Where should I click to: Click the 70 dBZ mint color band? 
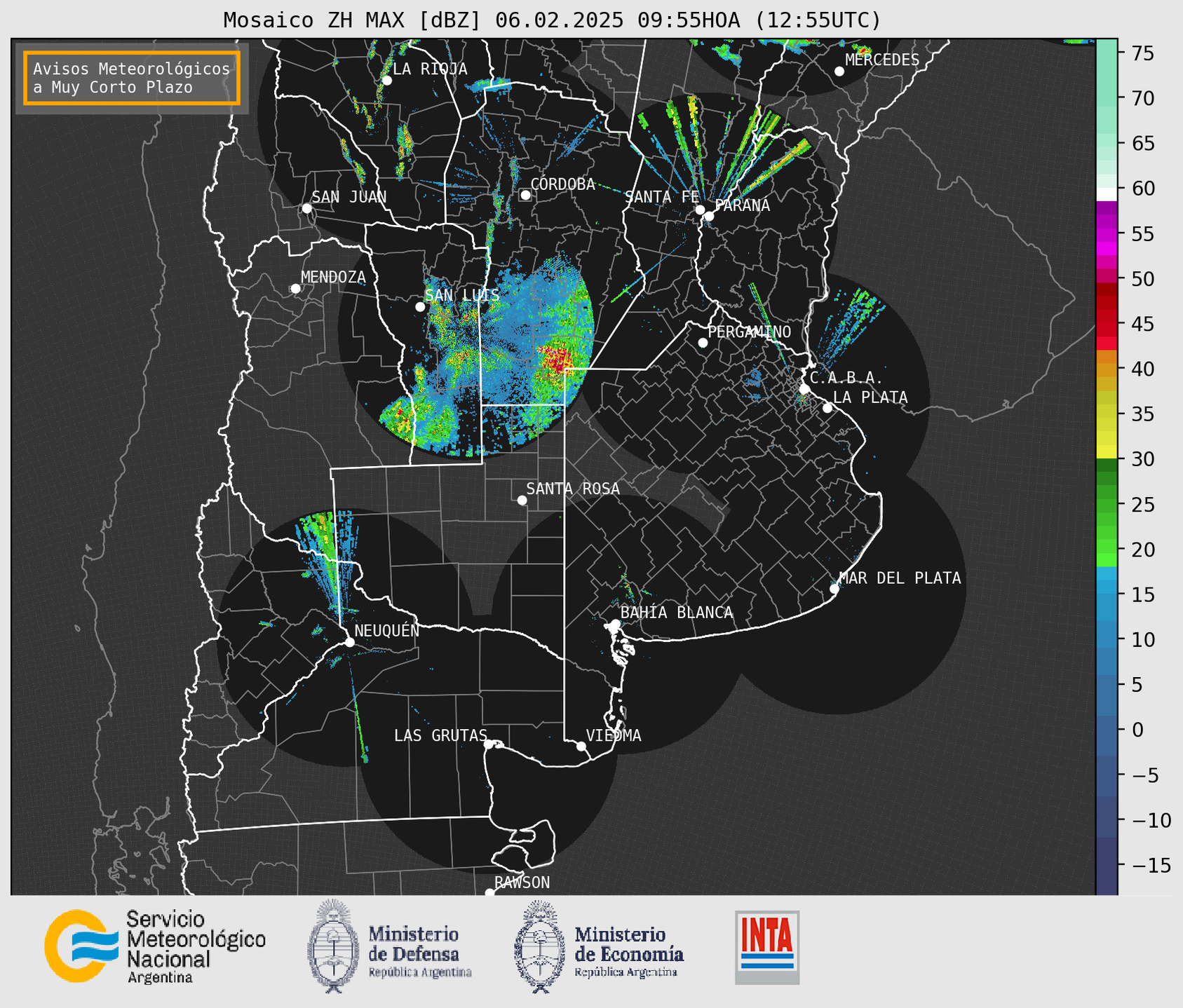tap(1107, 98)
